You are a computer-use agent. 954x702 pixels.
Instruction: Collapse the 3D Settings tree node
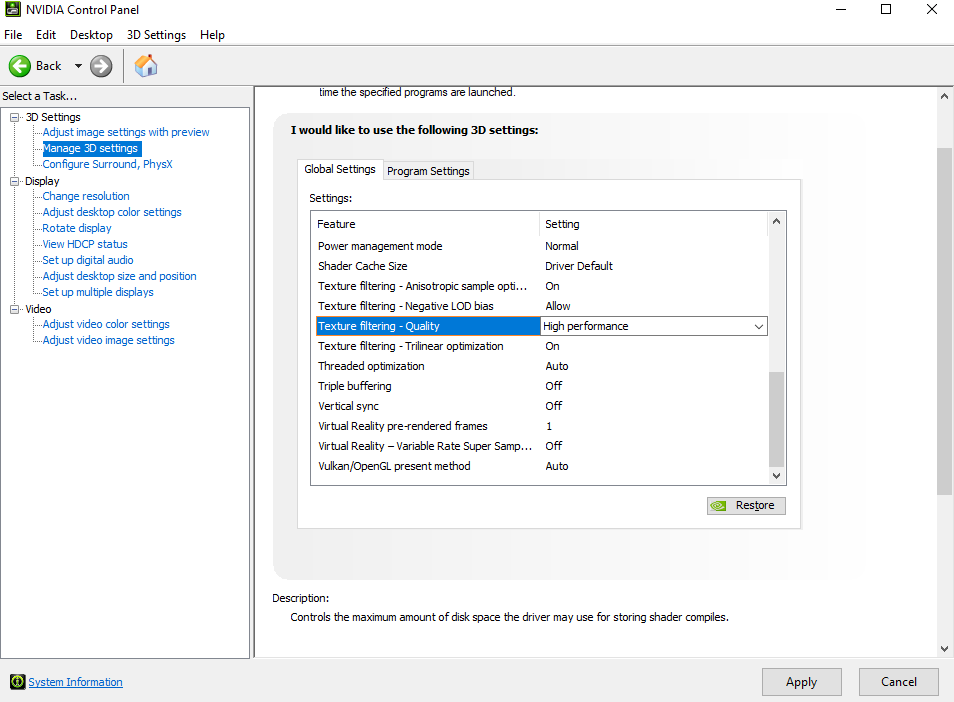click(15, 117)
